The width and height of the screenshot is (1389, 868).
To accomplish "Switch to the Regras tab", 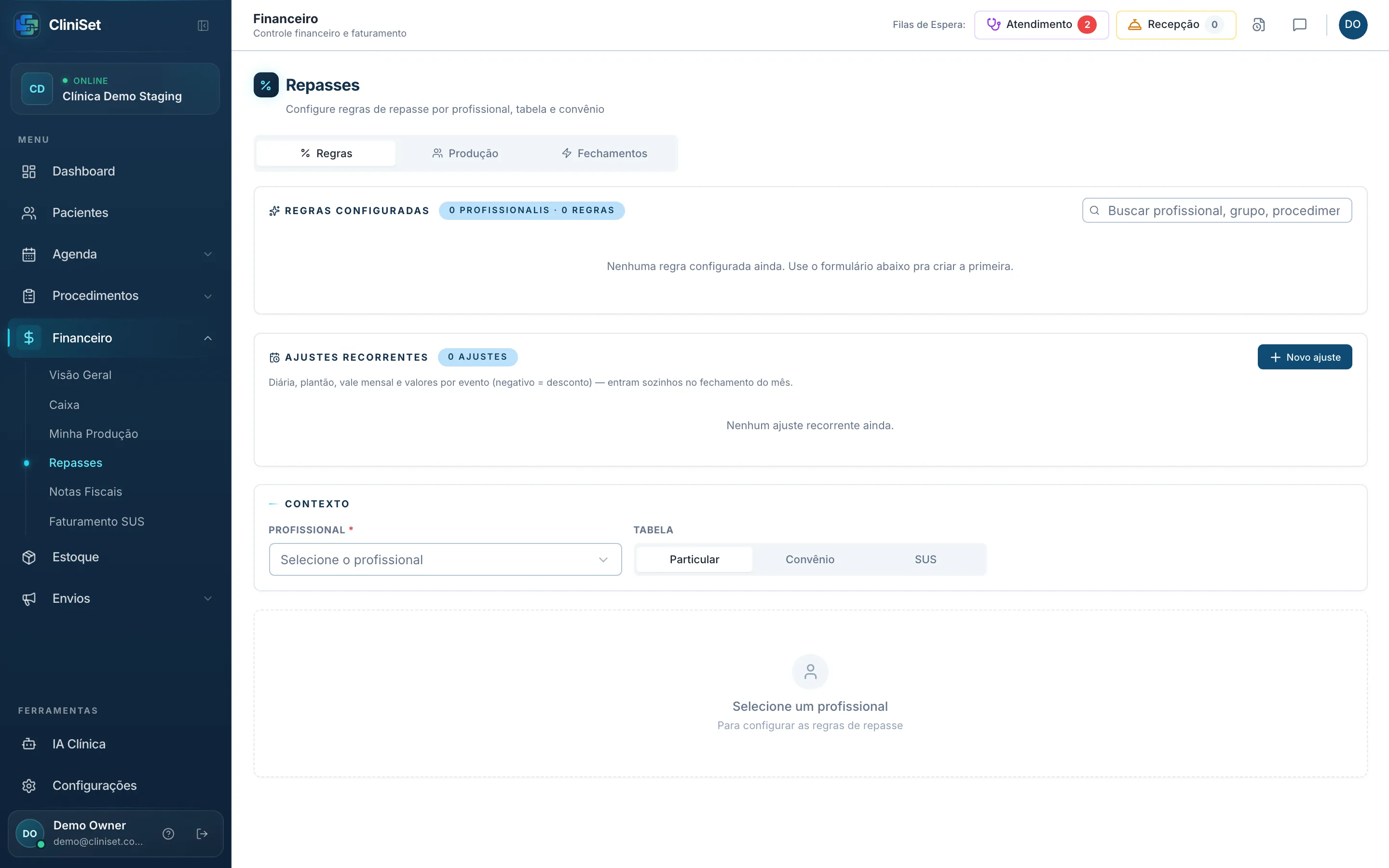I will [x=326, y=153].
